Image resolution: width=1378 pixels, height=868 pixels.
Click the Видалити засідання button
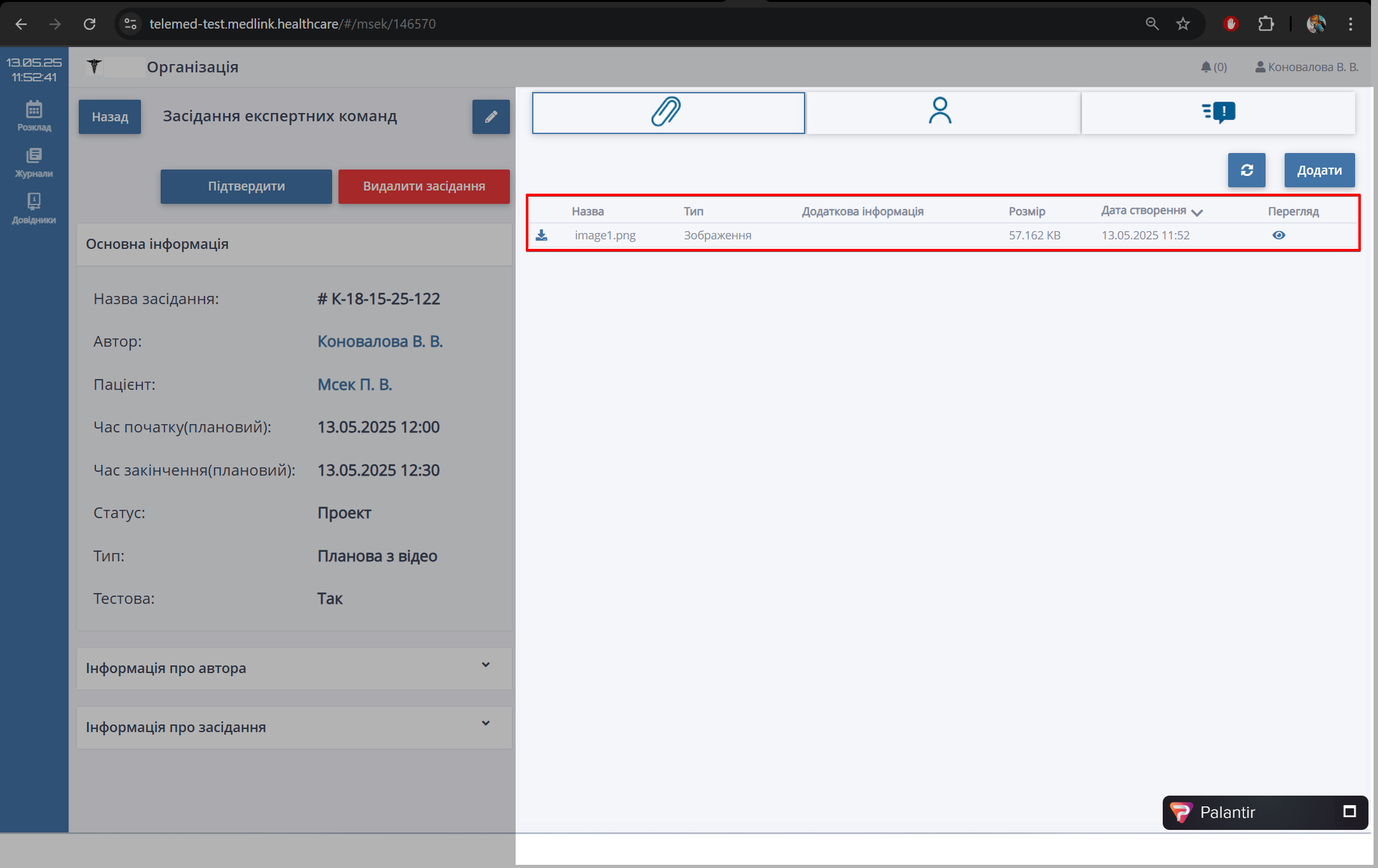[x=424, y=186]
